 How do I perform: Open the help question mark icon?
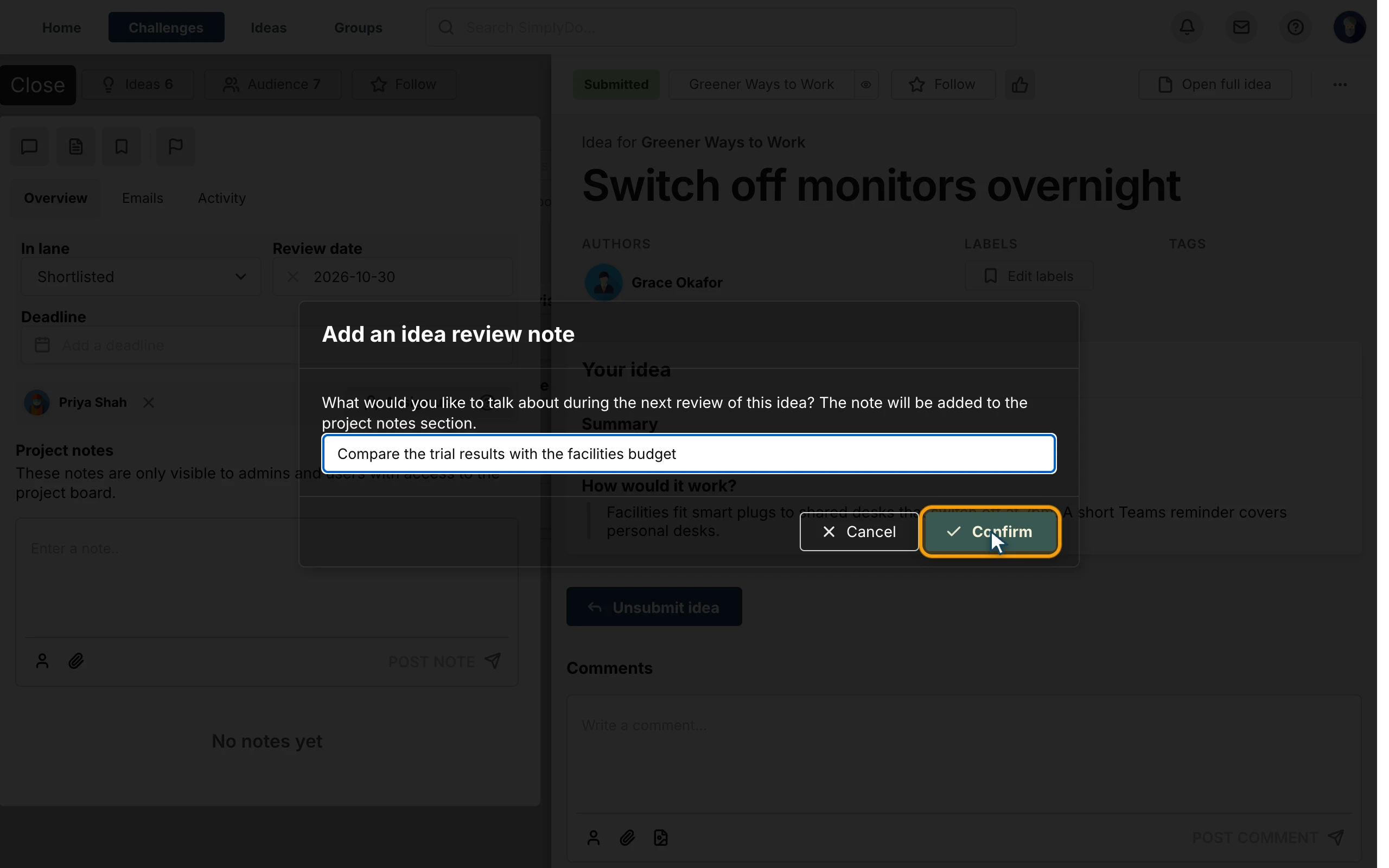point(1295,27)
